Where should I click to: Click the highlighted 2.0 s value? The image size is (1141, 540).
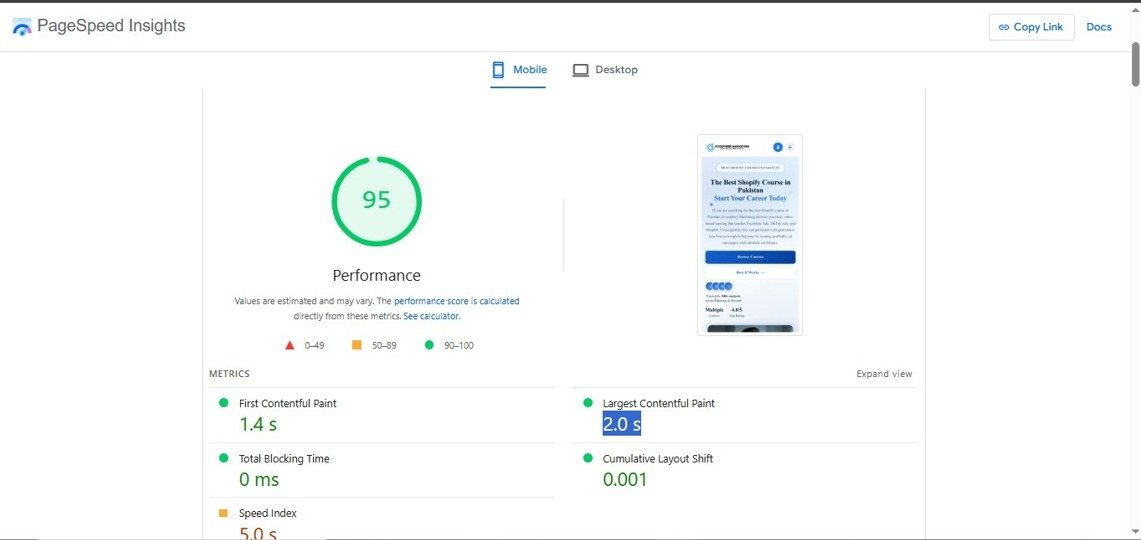[621, 424]
